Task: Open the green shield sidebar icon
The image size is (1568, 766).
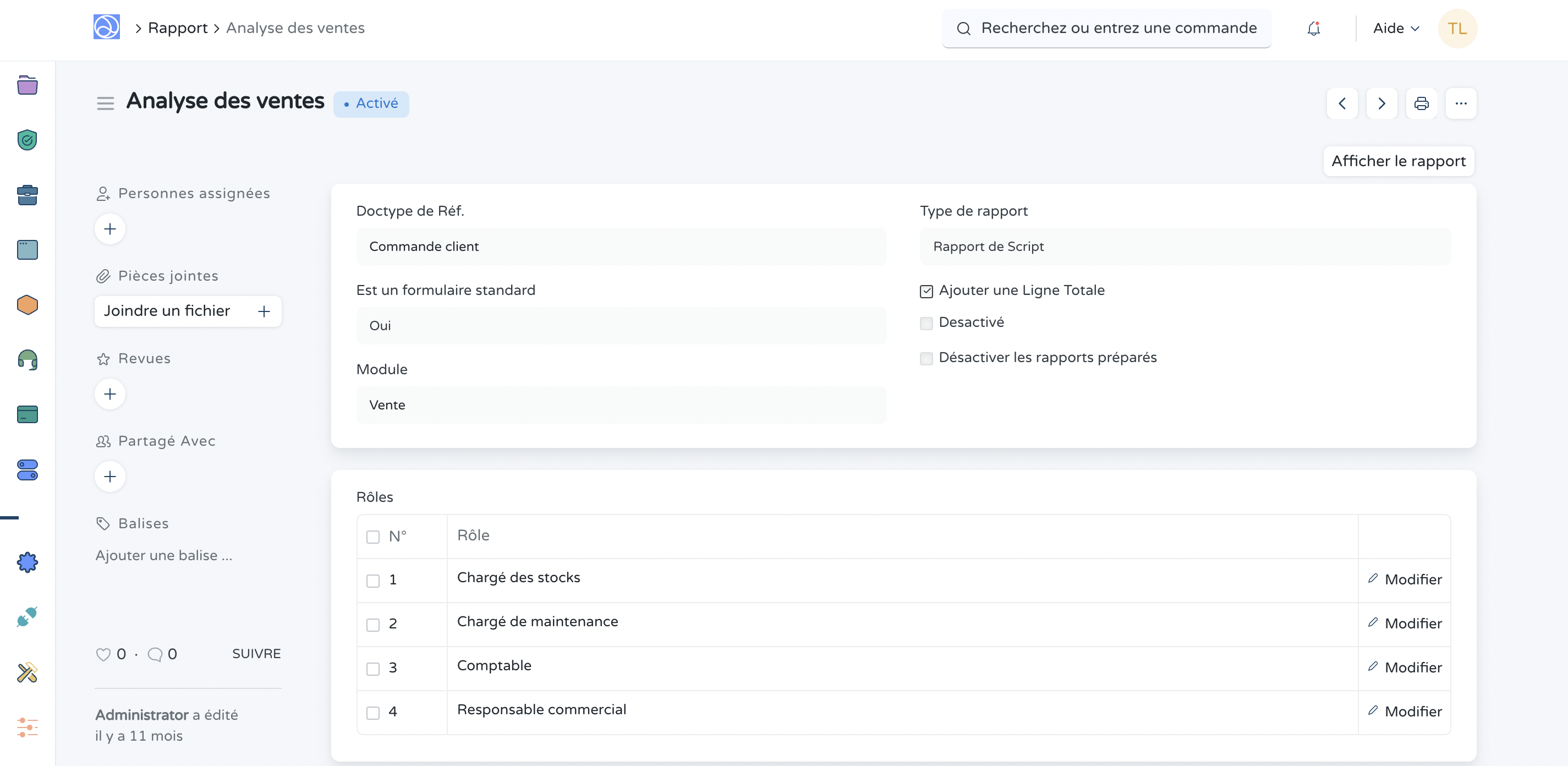Action: click(28, 140)
